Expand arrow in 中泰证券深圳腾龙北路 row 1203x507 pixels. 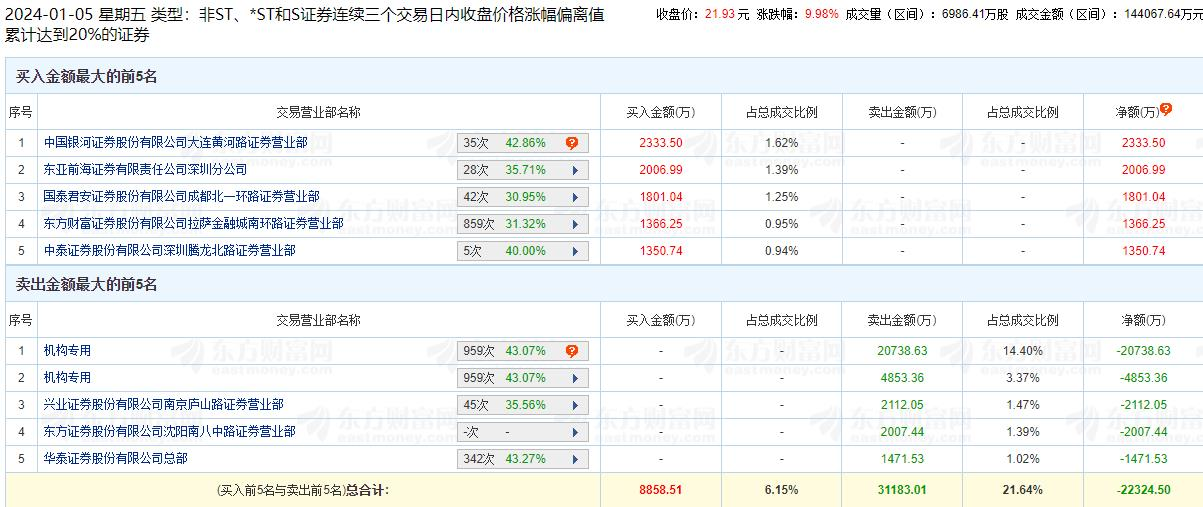tap(575, 251)
